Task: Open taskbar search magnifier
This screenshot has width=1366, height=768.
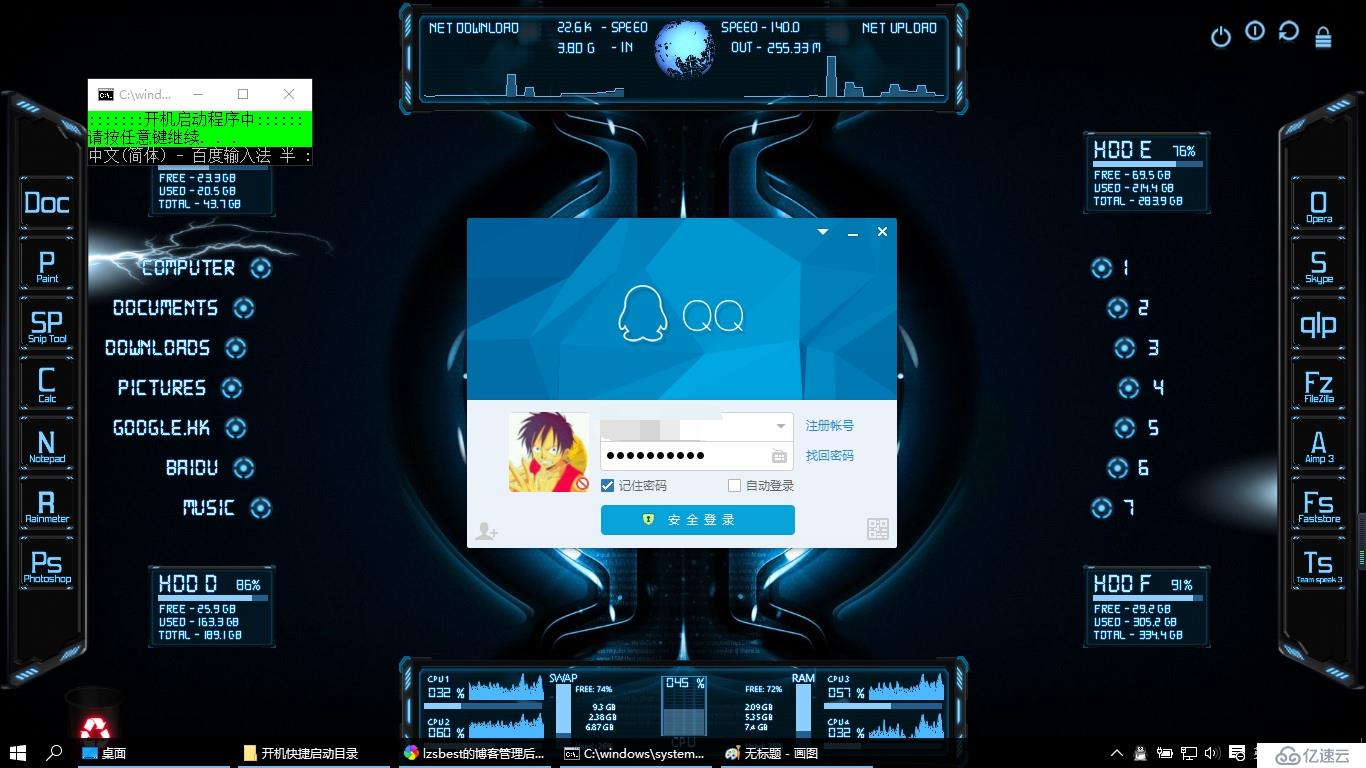Action: point(55,753)
